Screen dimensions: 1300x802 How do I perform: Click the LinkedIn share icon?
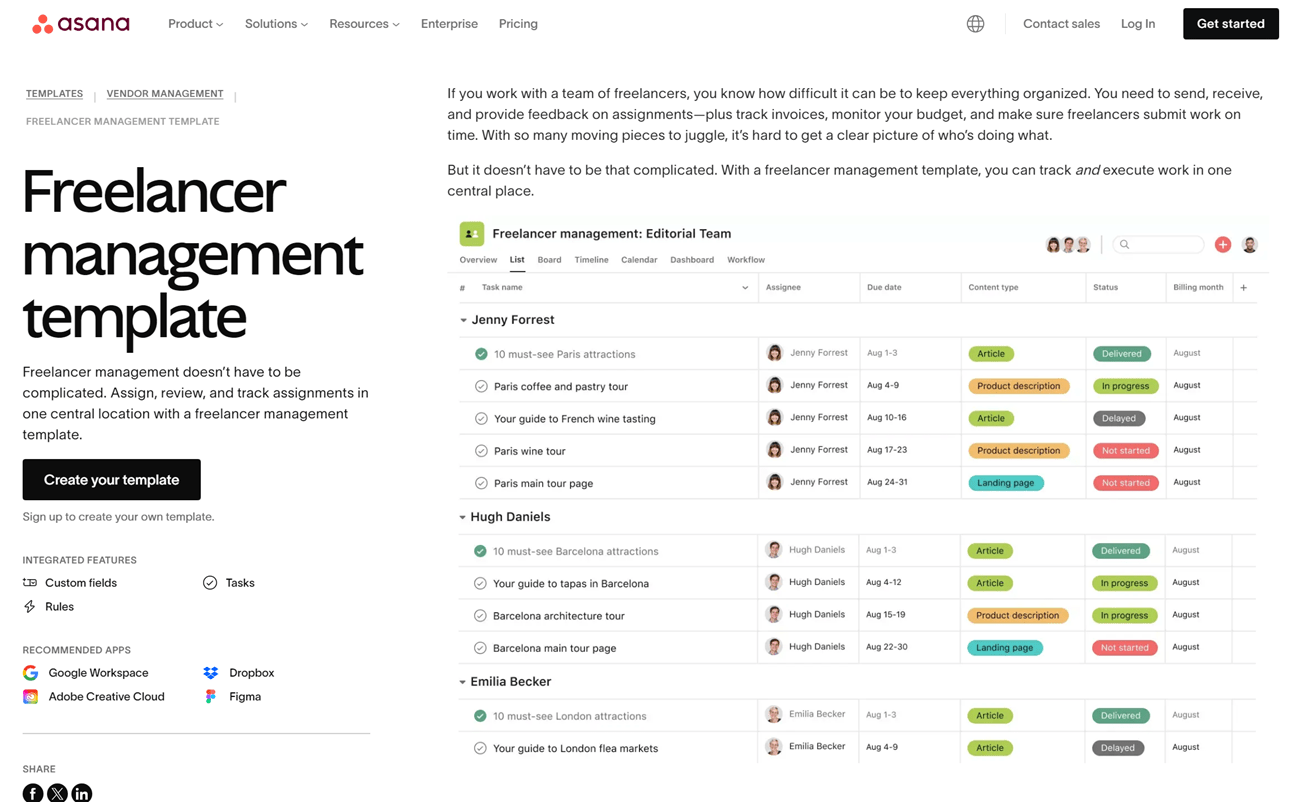point(82,793)
